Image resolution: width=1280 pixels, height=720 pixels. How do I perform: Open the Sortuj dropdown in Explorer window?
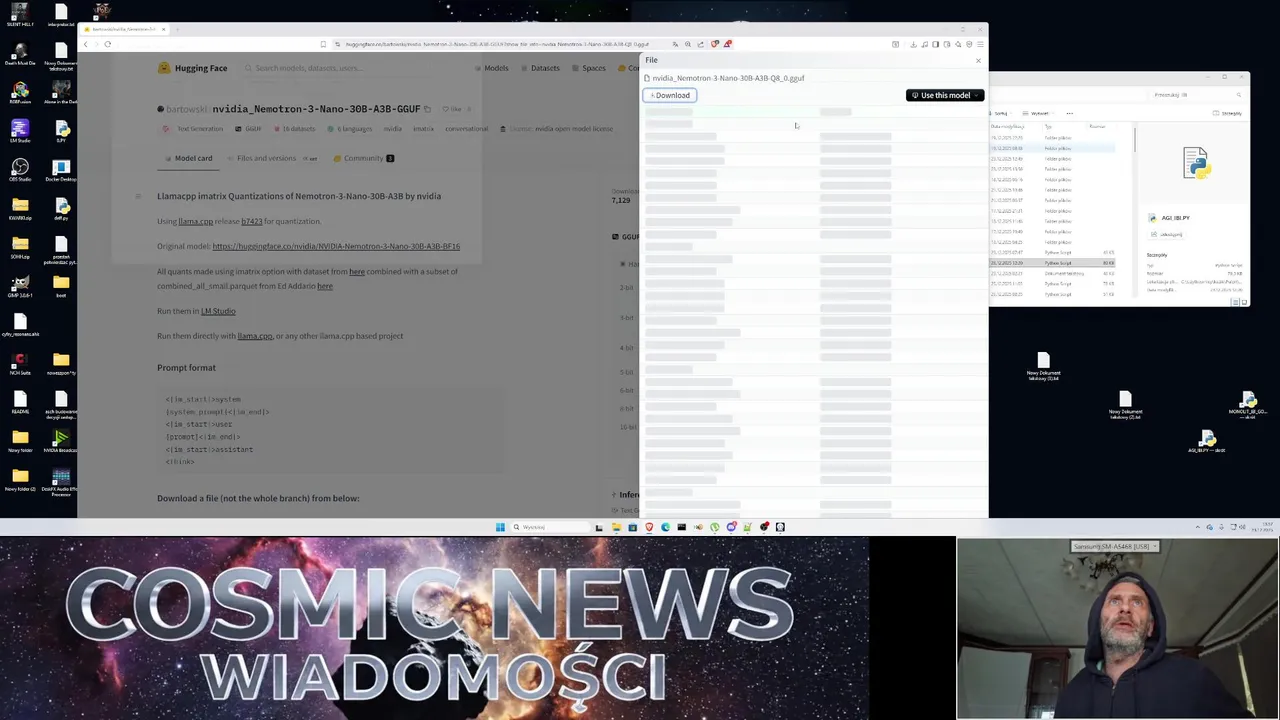coord(1003,113)
